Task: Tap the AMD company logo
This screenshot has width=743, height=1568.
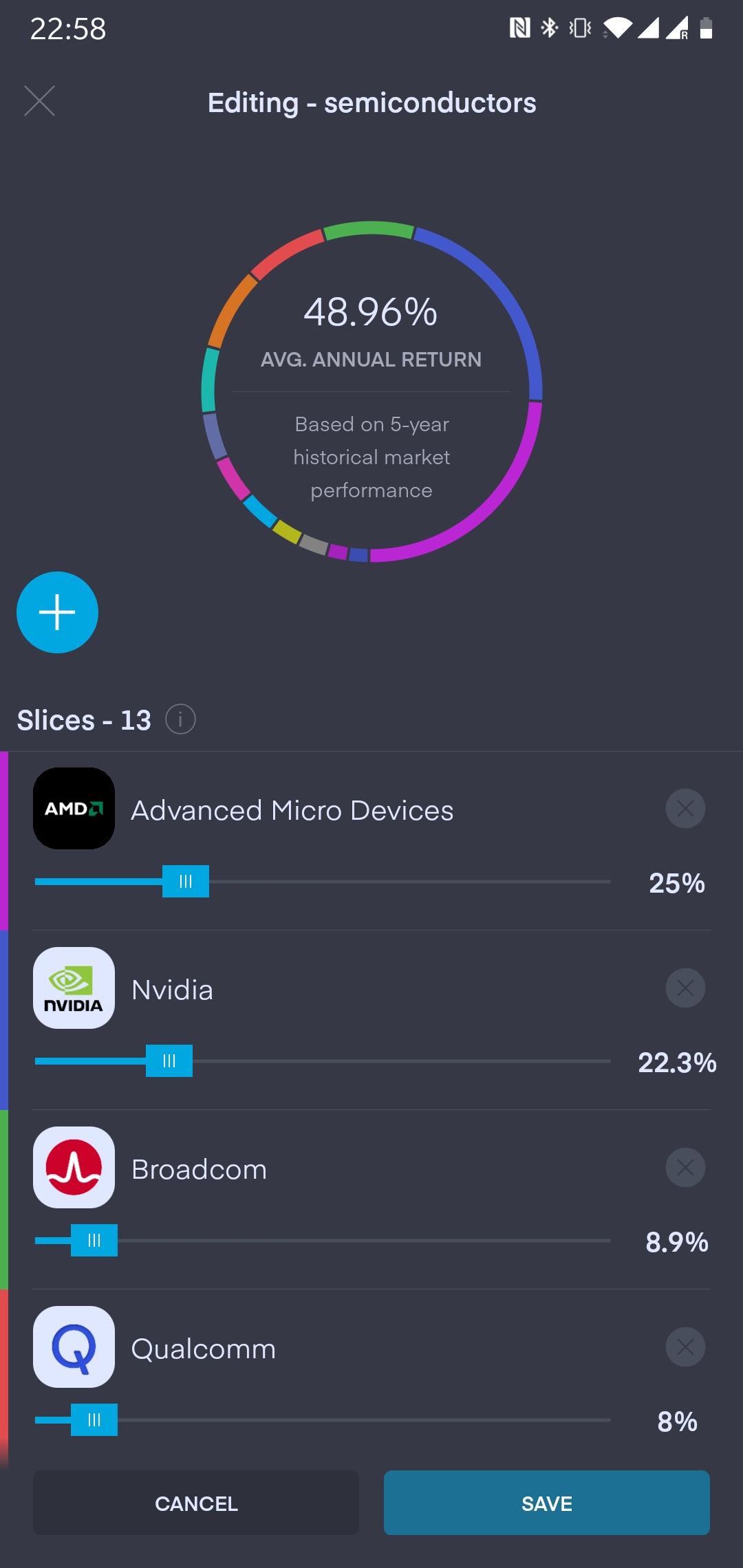Action: coord(74,808)
